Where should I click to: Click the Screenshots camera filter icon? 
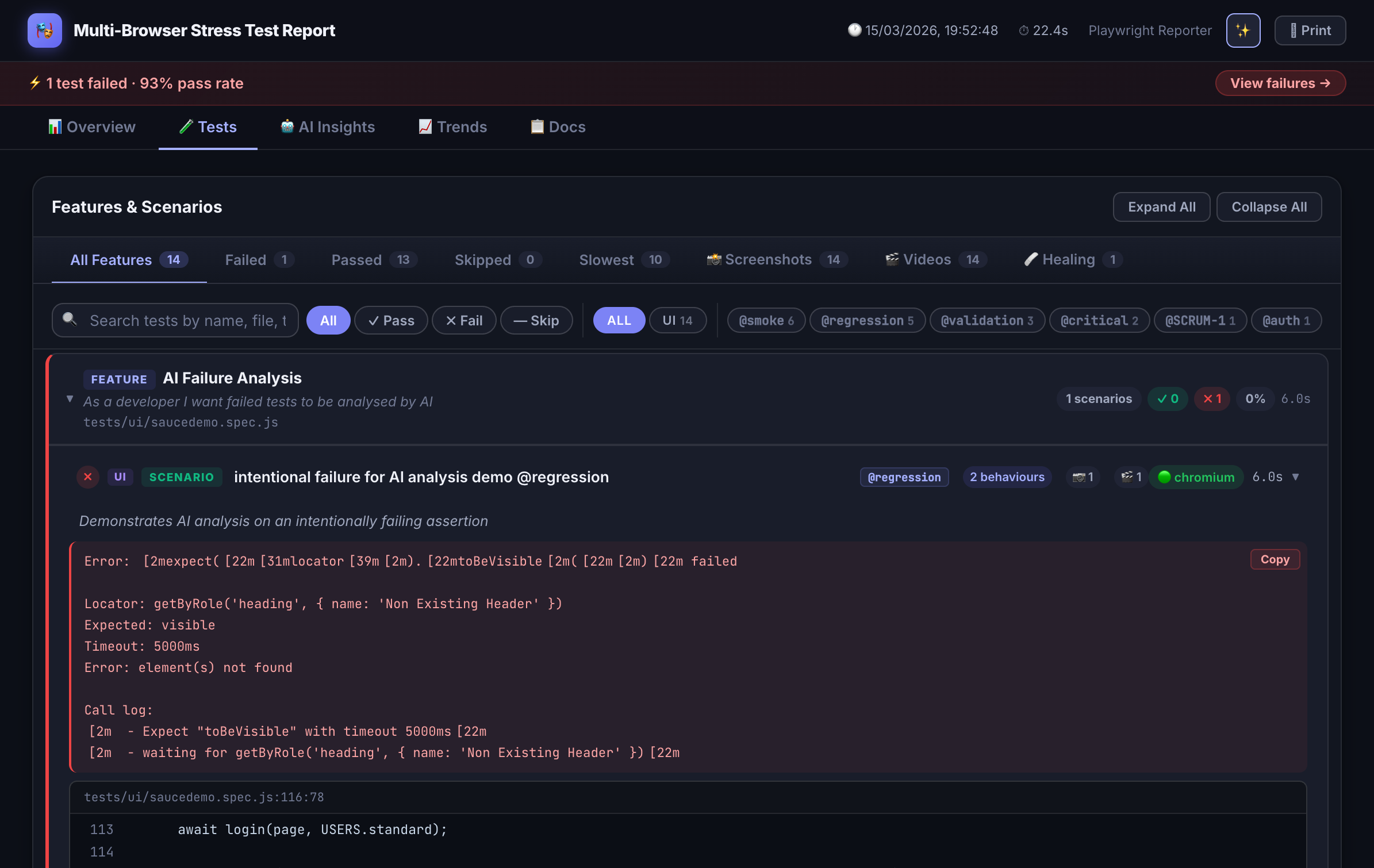pyautogui.click(x=714, y=259)
